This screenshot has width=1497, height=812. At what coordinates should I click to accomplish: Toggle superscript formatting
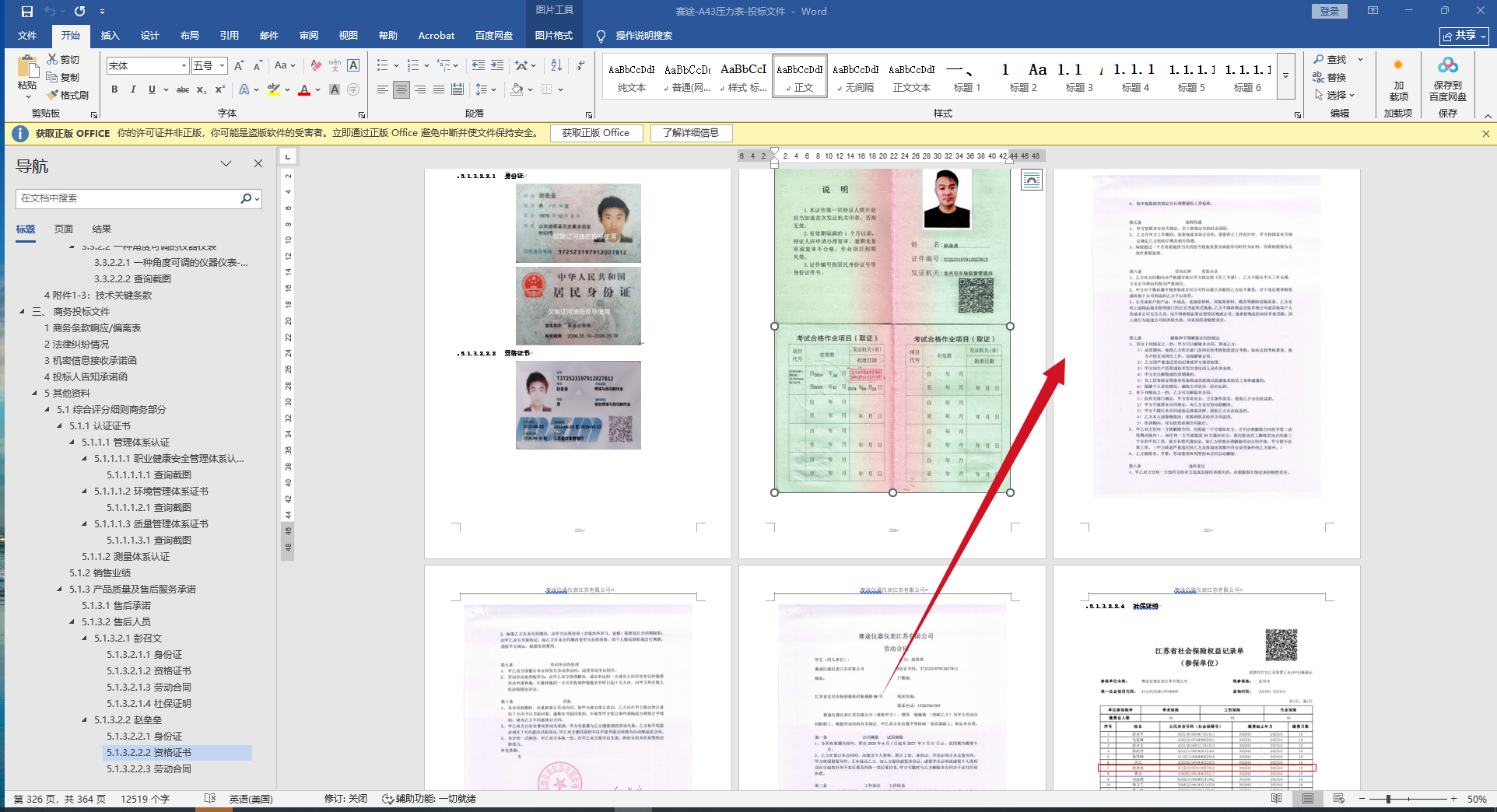220,89
